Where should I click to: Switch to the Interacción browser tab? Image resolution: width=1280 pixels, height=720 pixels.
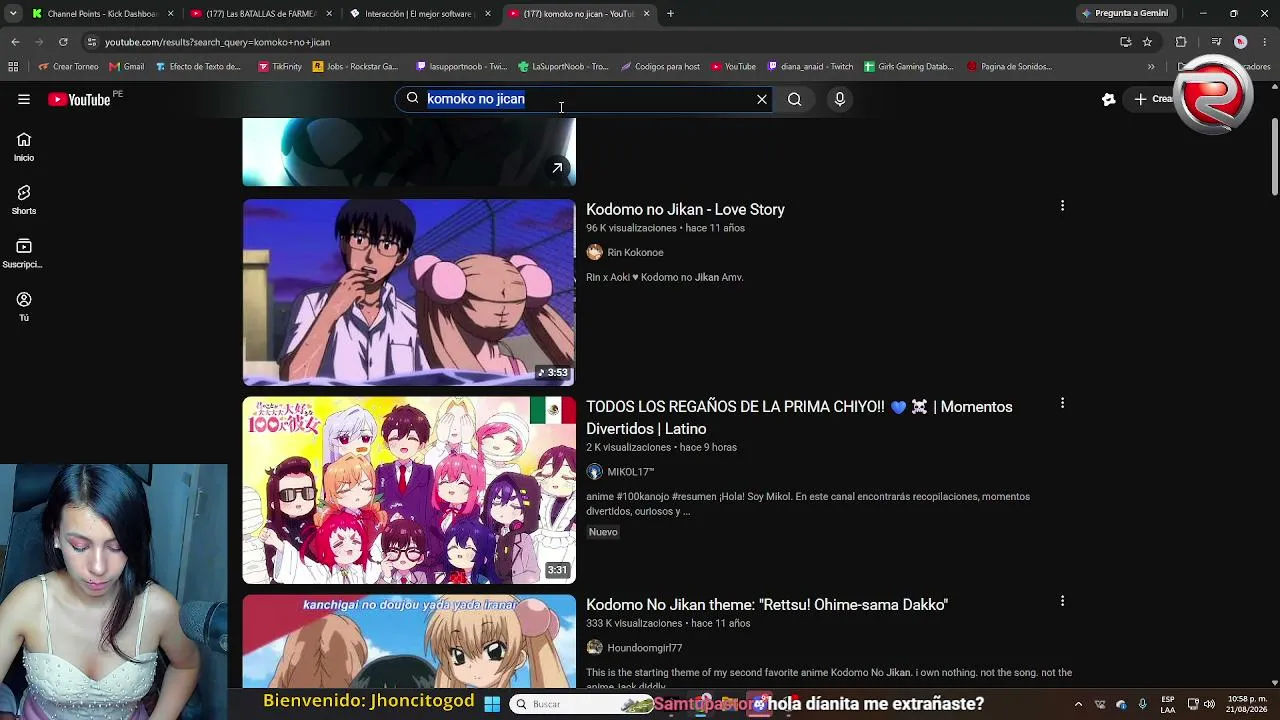pos(418,14)
